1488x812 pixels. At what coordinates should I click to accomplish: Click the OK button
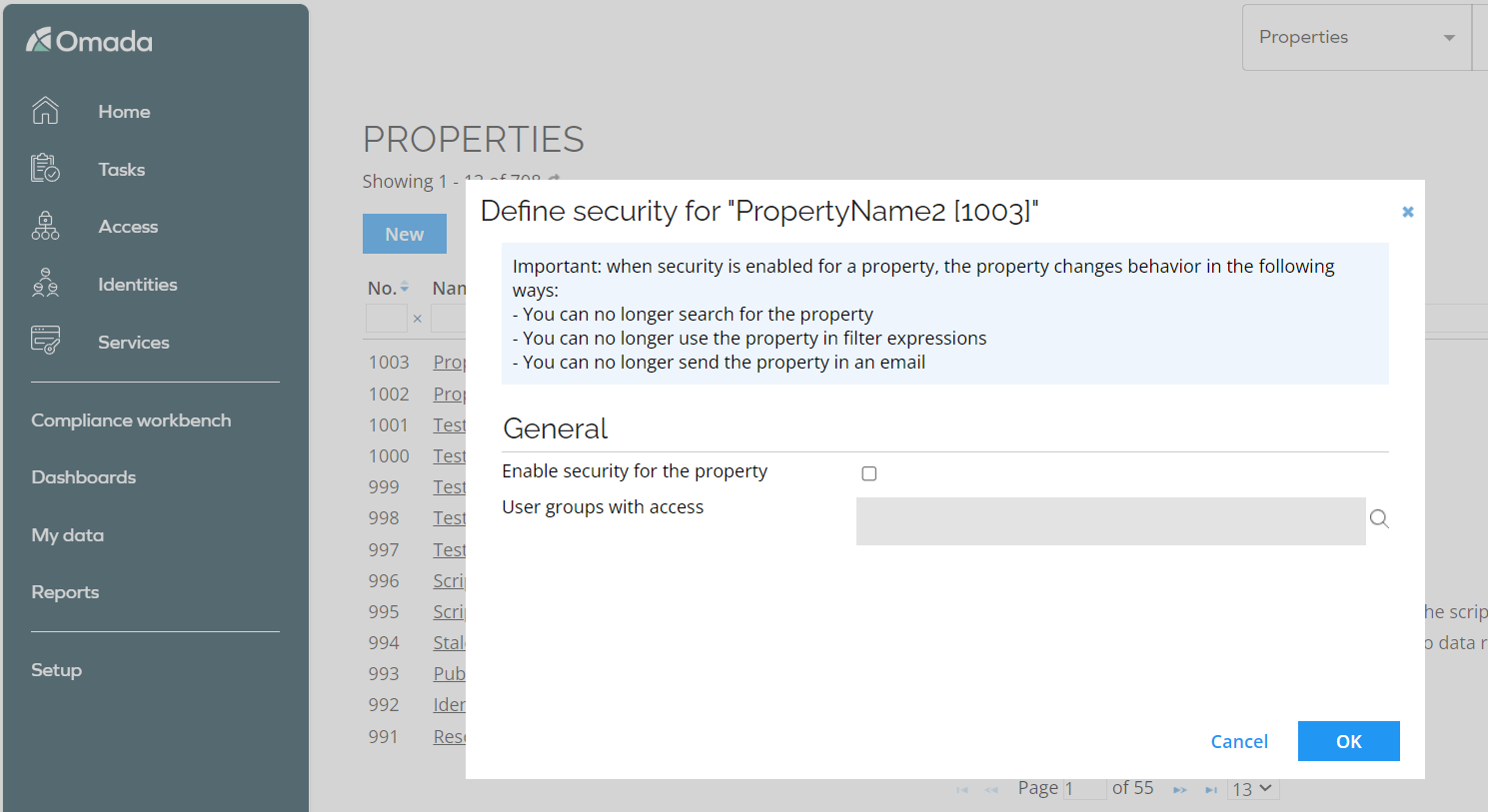1348,741
